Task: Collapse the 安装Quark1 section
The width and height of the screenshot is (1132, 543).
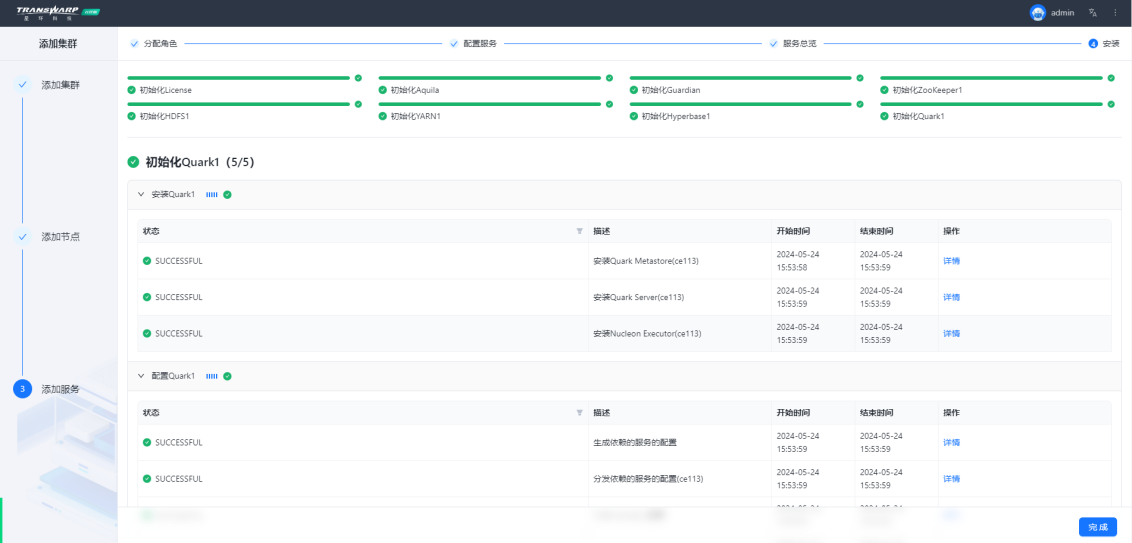Action: tap(142, 194)
